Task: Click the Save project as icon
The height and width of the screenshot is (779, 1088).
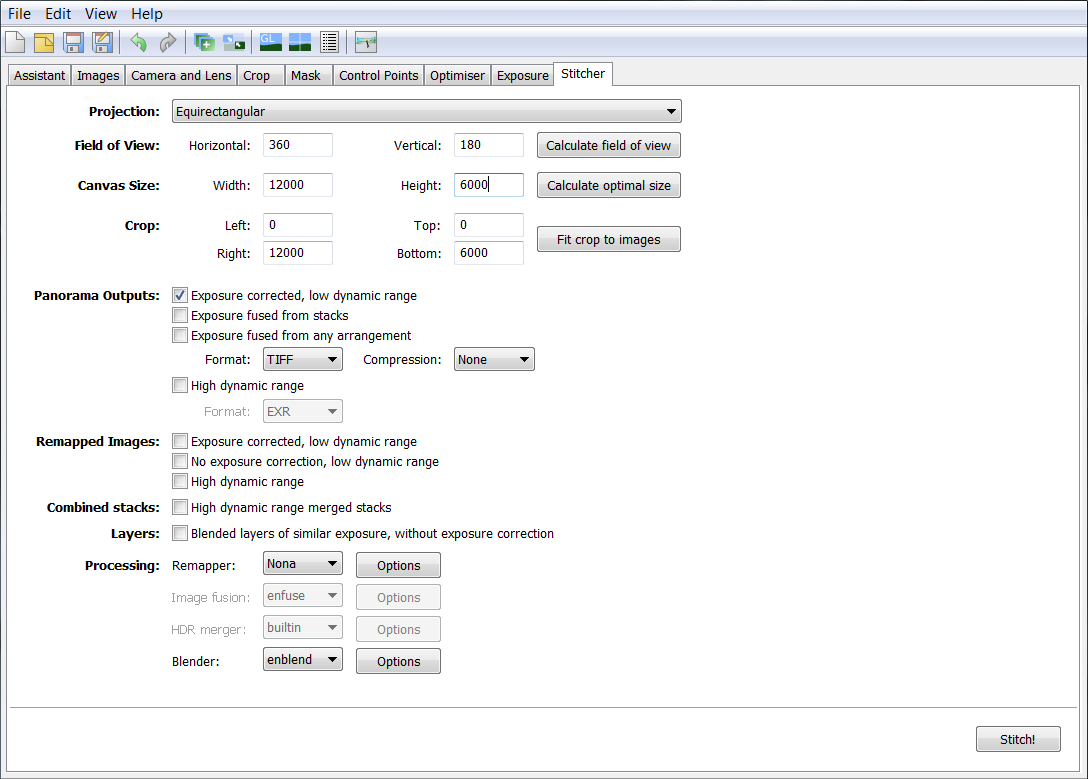Action: [x=103, y=42]
